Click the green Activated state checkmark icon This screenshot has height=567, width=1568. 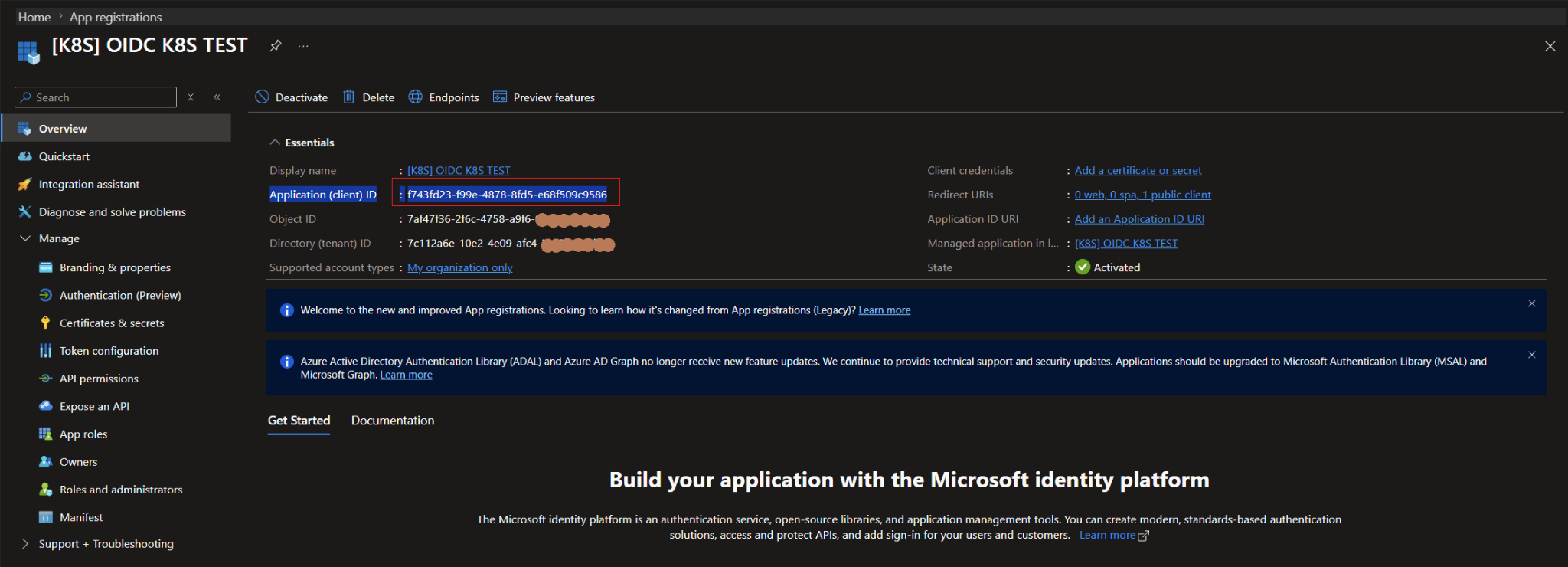1083,267
